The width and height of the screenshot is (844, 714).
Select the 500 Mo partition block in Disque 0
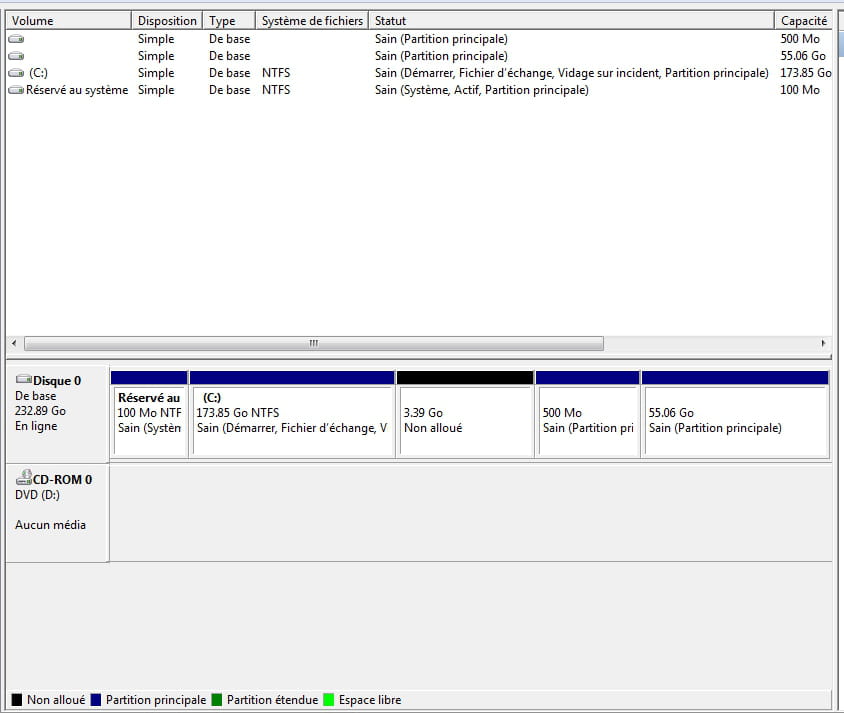(x=587, y=420)
